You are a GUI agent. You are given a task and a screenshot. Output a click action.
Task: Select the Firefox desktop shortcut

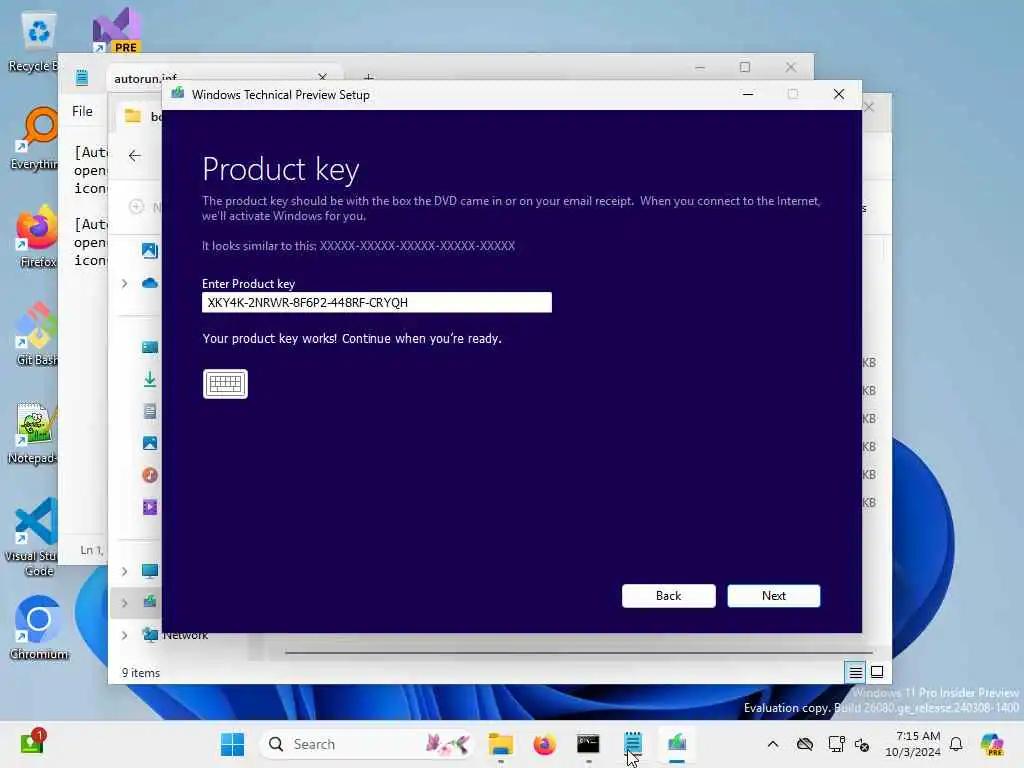(37, 237)
